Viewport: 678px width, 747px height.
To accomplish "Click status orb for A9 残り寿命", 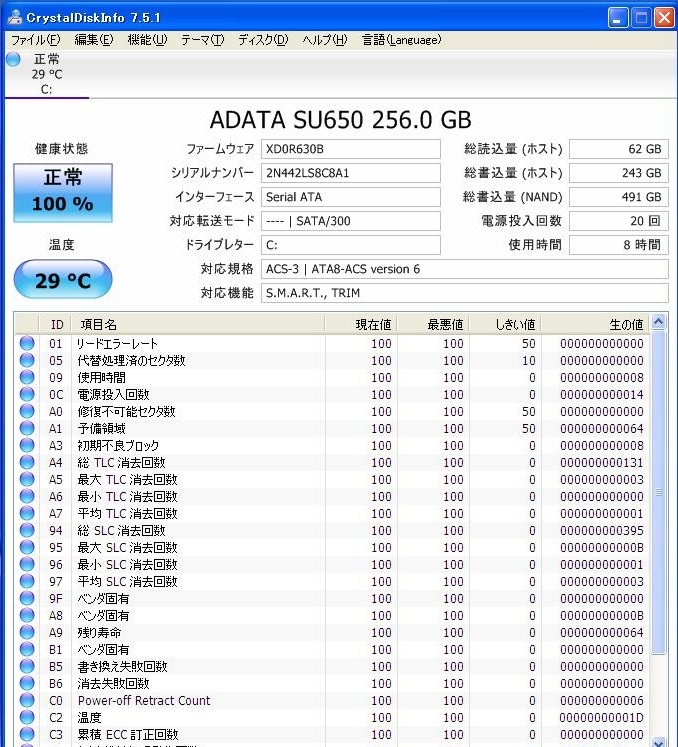I will coord(27,632).
